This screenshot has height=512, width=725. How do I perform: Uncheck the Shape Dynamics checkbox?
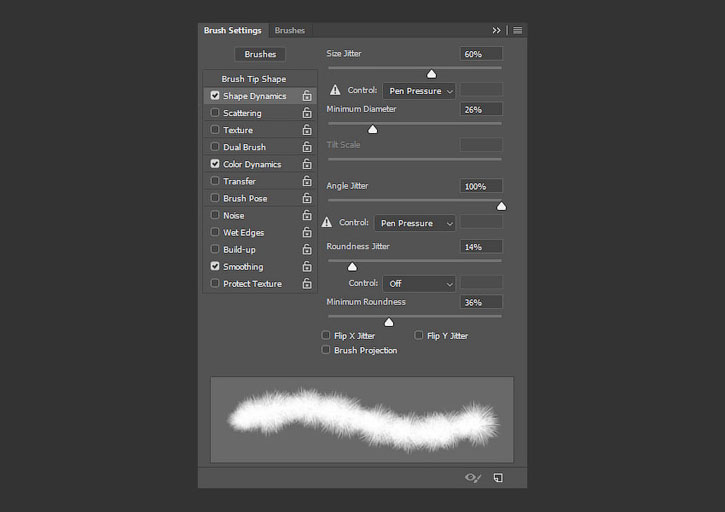click(215, 95)
